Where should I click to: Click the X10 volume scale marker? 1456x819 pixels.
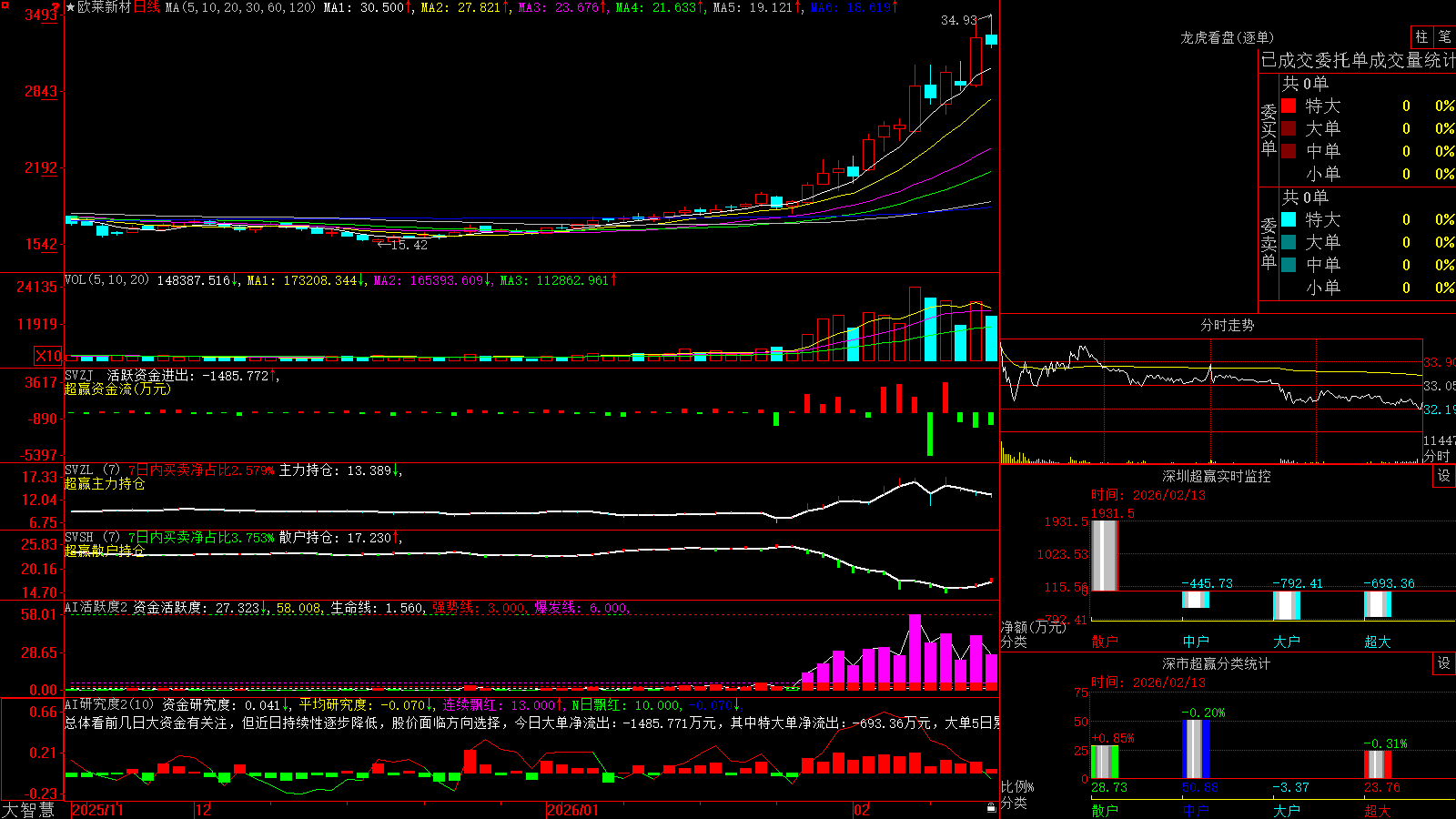click(x=48, y=356)
